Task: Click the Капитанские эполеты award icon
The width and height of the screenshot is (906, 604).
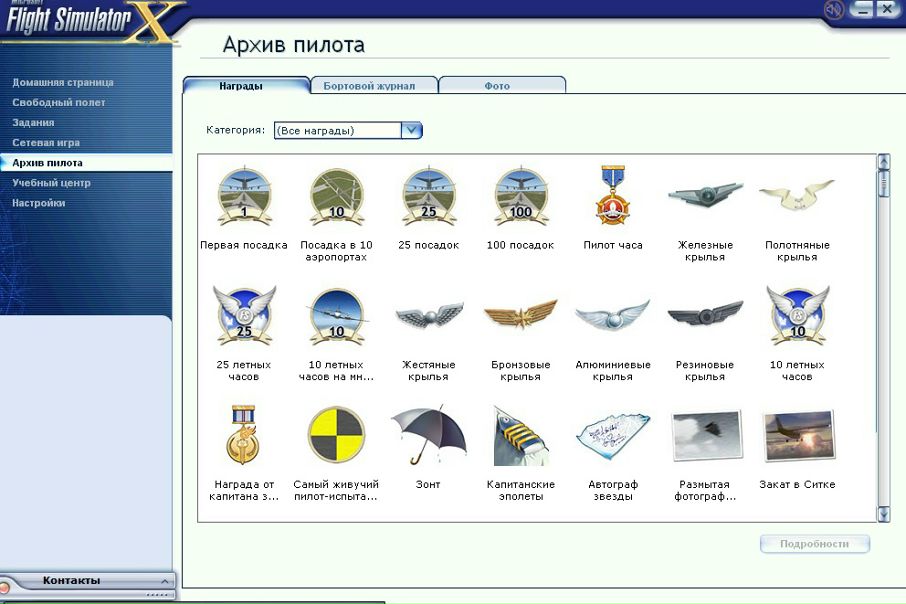Action: click(521, 436)
